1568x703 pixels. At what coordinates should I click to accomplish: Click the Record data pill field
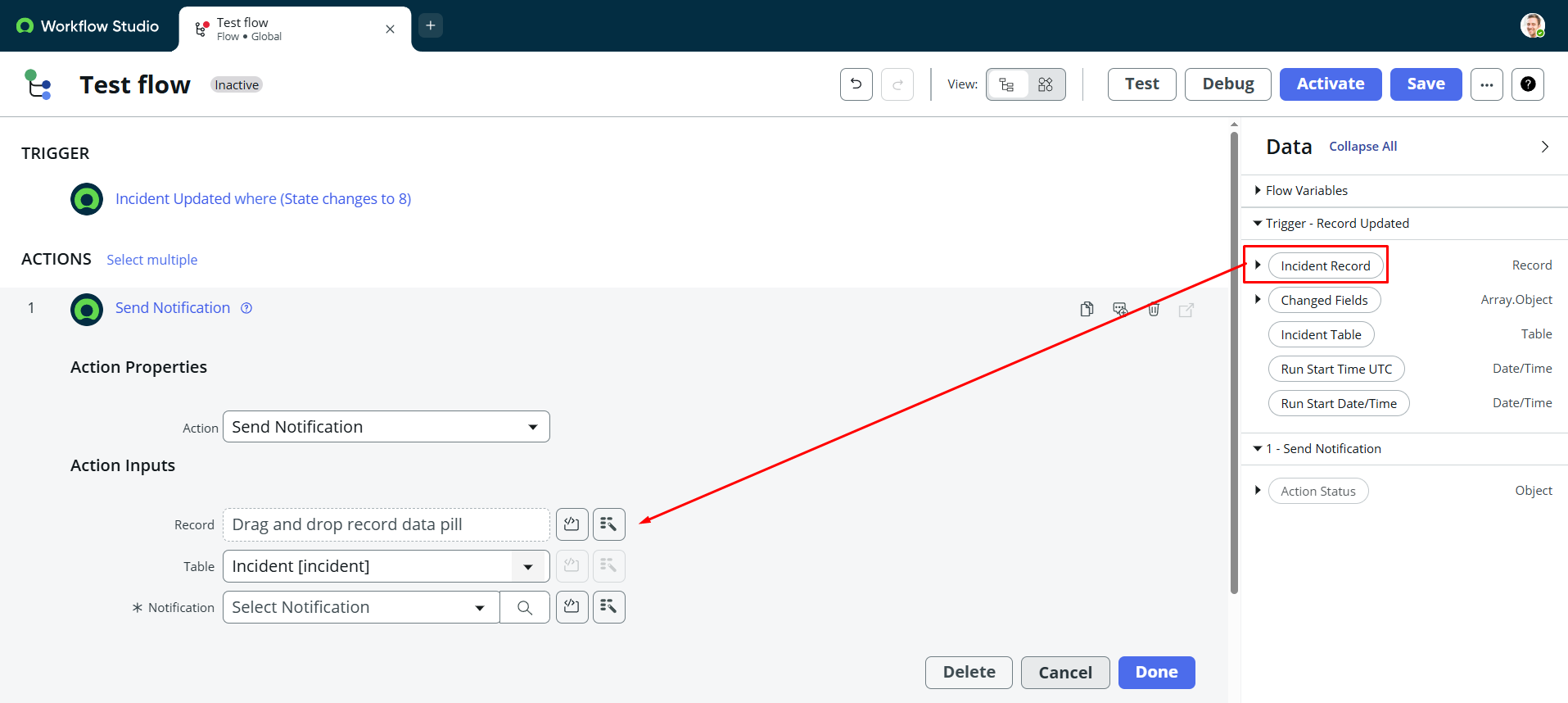[x=386, y=524]
